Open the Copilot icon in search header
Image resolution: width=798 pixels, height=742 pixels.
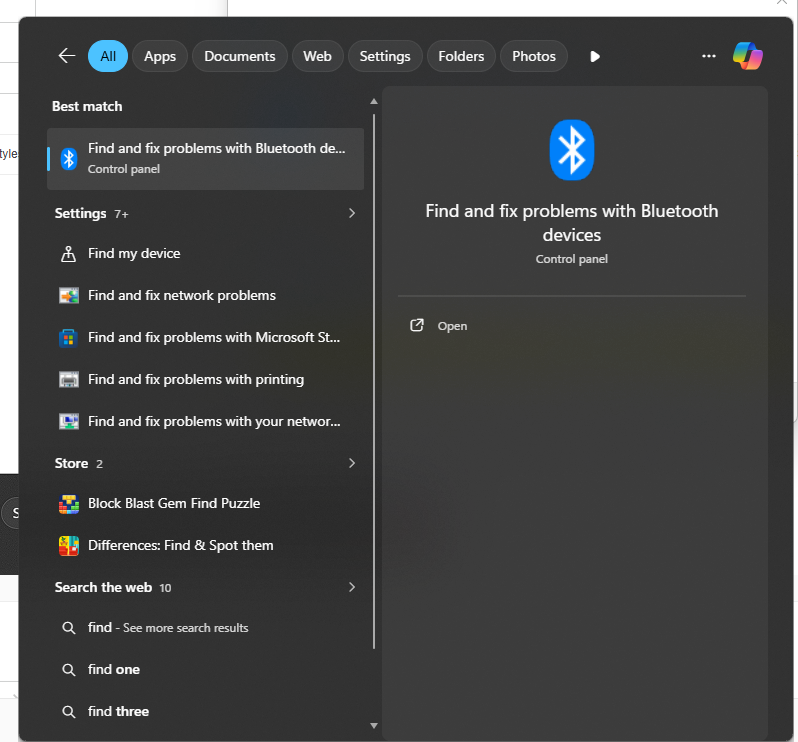tap(747, 56)
